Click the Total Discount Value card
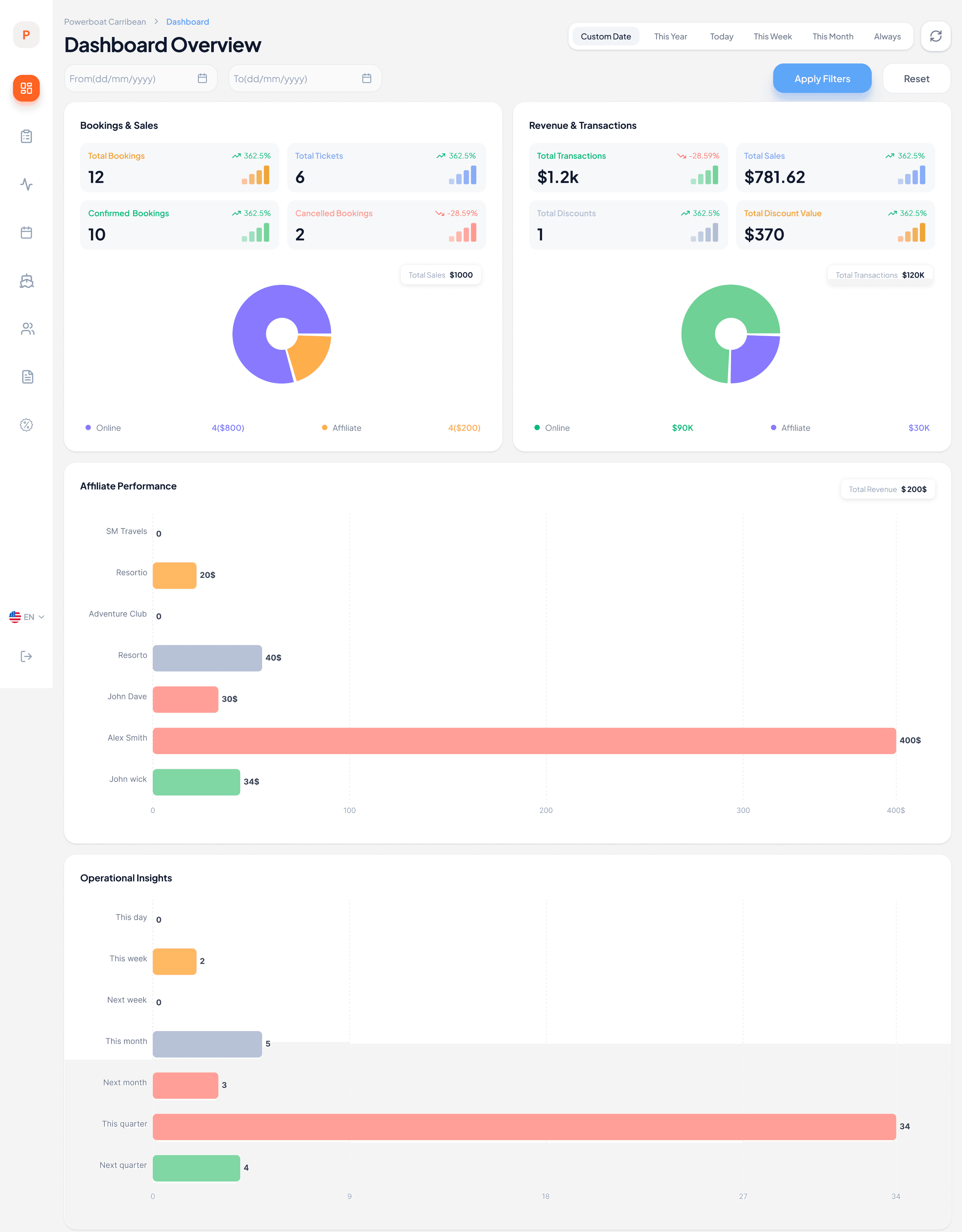 click(835, 225)
